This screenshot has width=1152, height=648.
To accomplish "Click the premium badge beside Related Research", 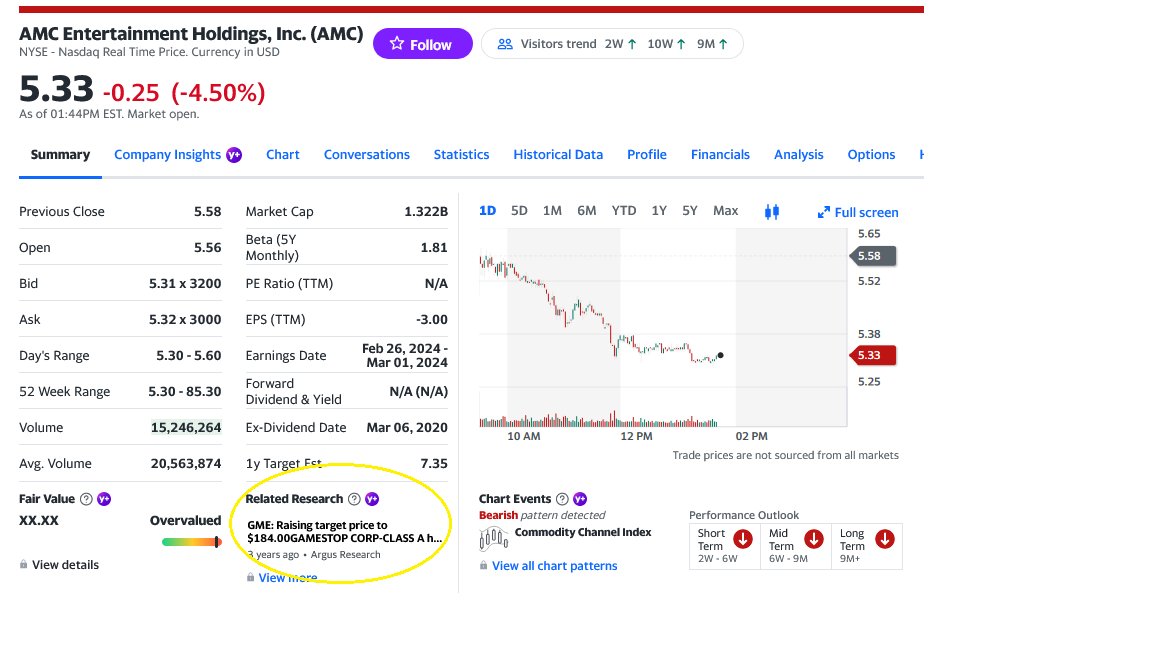I will click(x=372, y=499).
